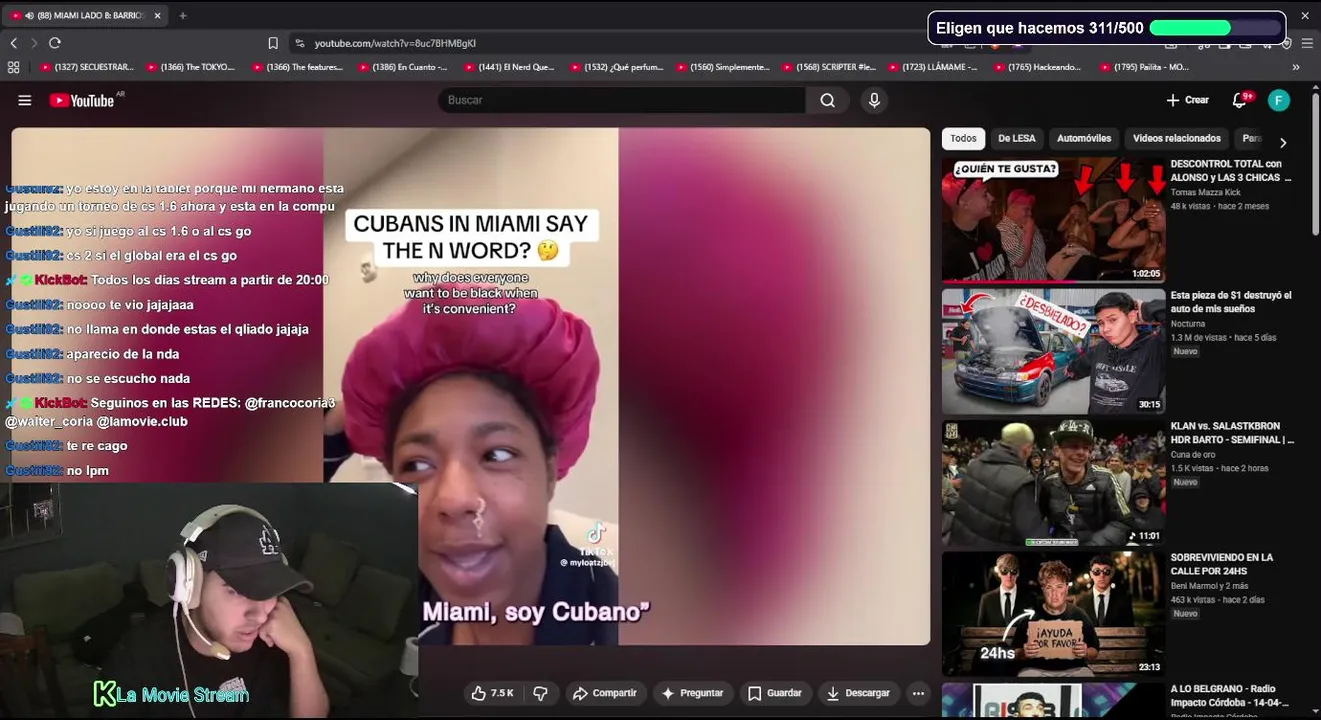Viewport: 1321px width, 720px height.
Task: Select the 'Automóviles' filter chip
Action: 1084,138
